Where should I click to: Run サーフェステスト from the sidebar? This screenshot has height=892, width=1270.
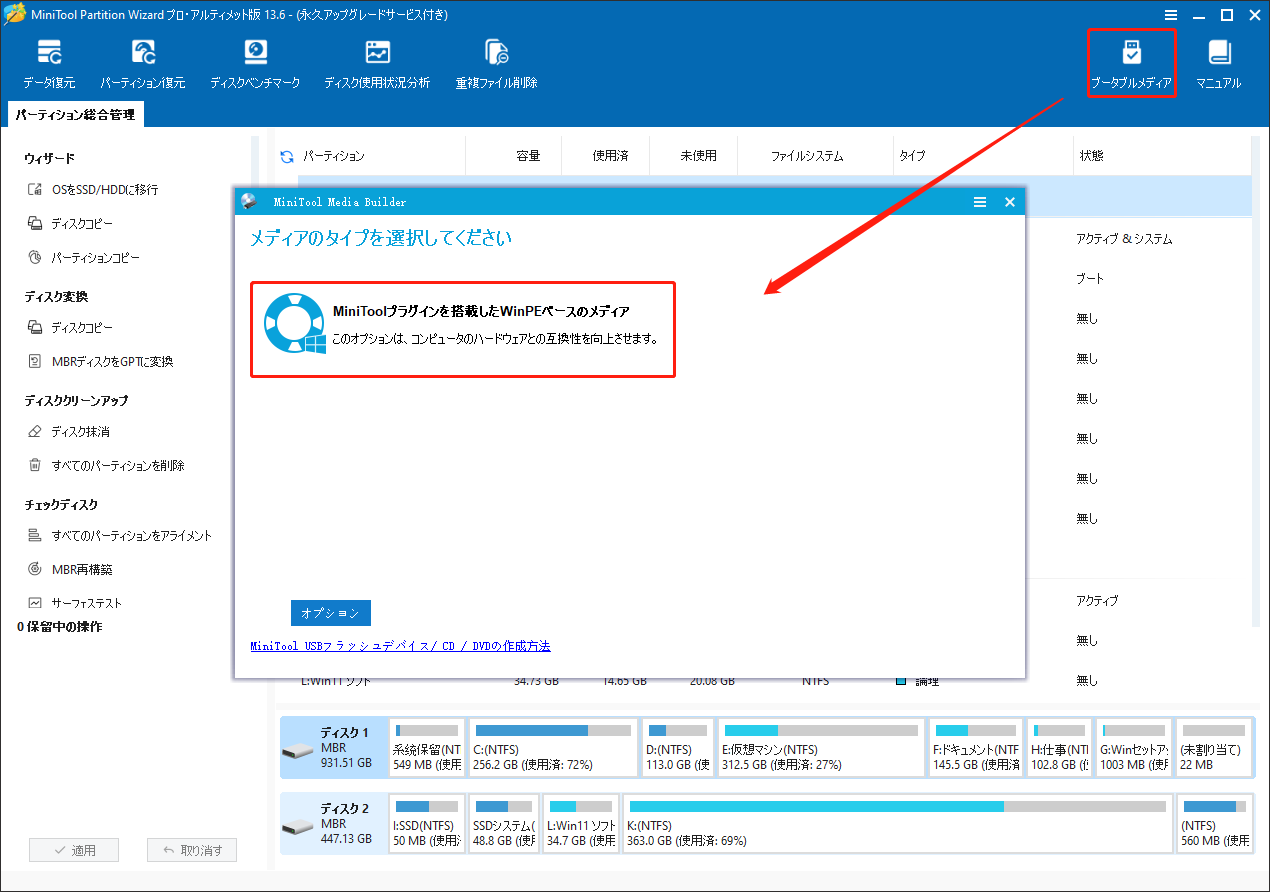[75, 604]
